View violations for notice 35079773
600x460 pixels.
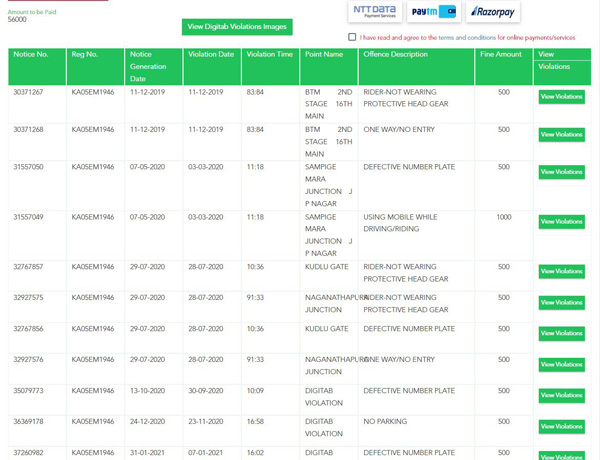(x=561, y=395)
